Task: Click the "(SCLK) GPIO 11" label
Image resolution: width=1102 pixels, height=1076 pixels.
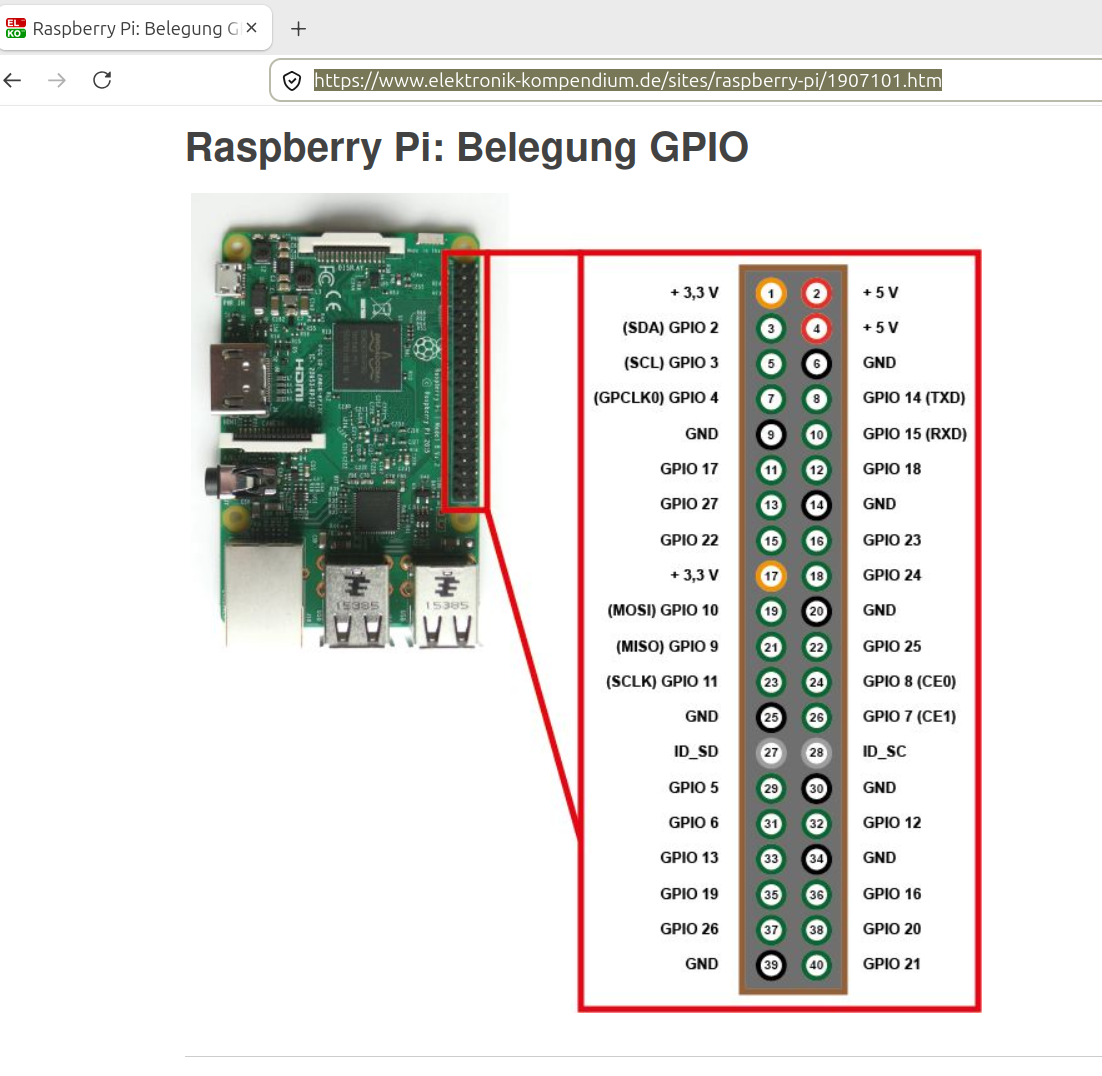Action: coord(662,681)
